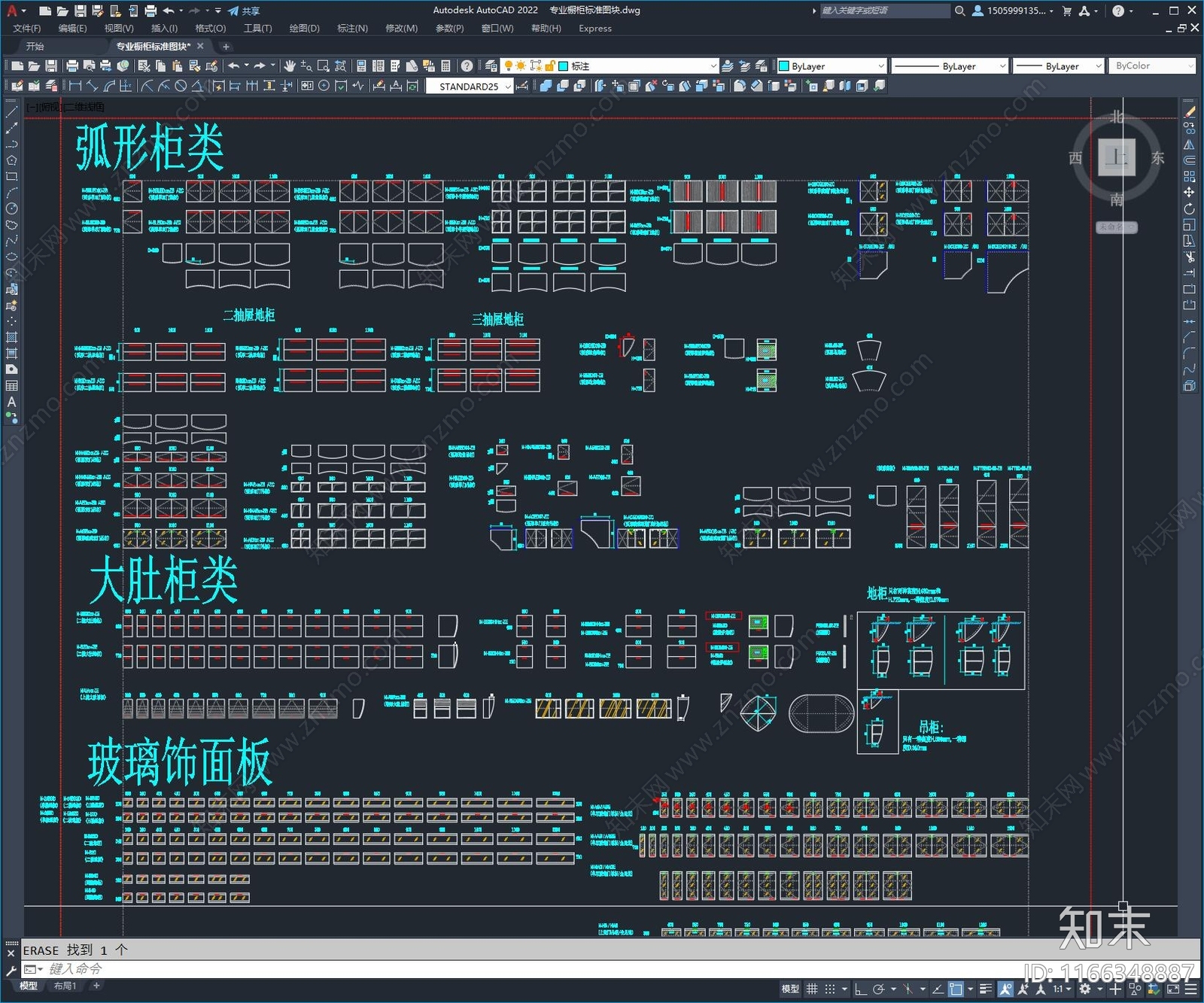This screenshot has width=1204, height=1003.
Task: Open the Layer Properties manager icon
Action: pos(491,66)
